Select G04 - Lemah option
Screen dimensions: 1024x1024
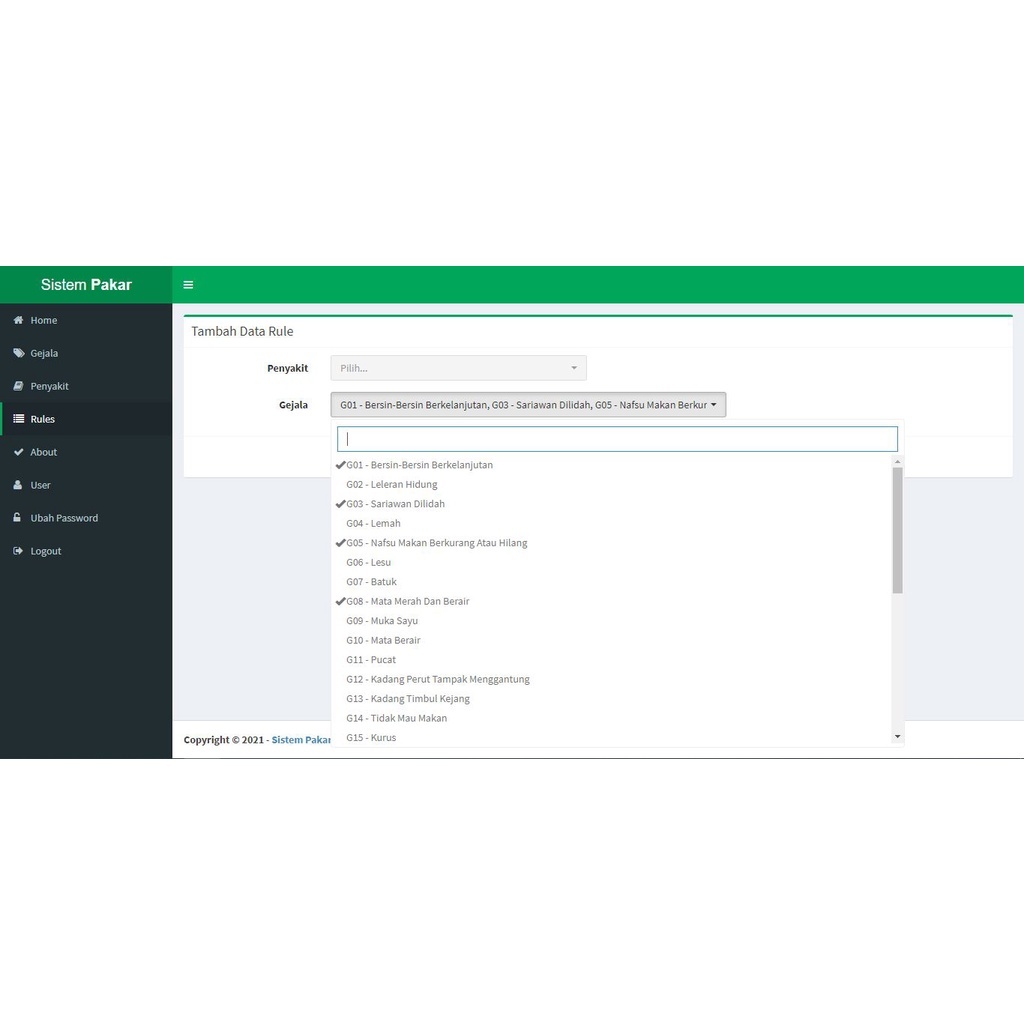point(611,523)
